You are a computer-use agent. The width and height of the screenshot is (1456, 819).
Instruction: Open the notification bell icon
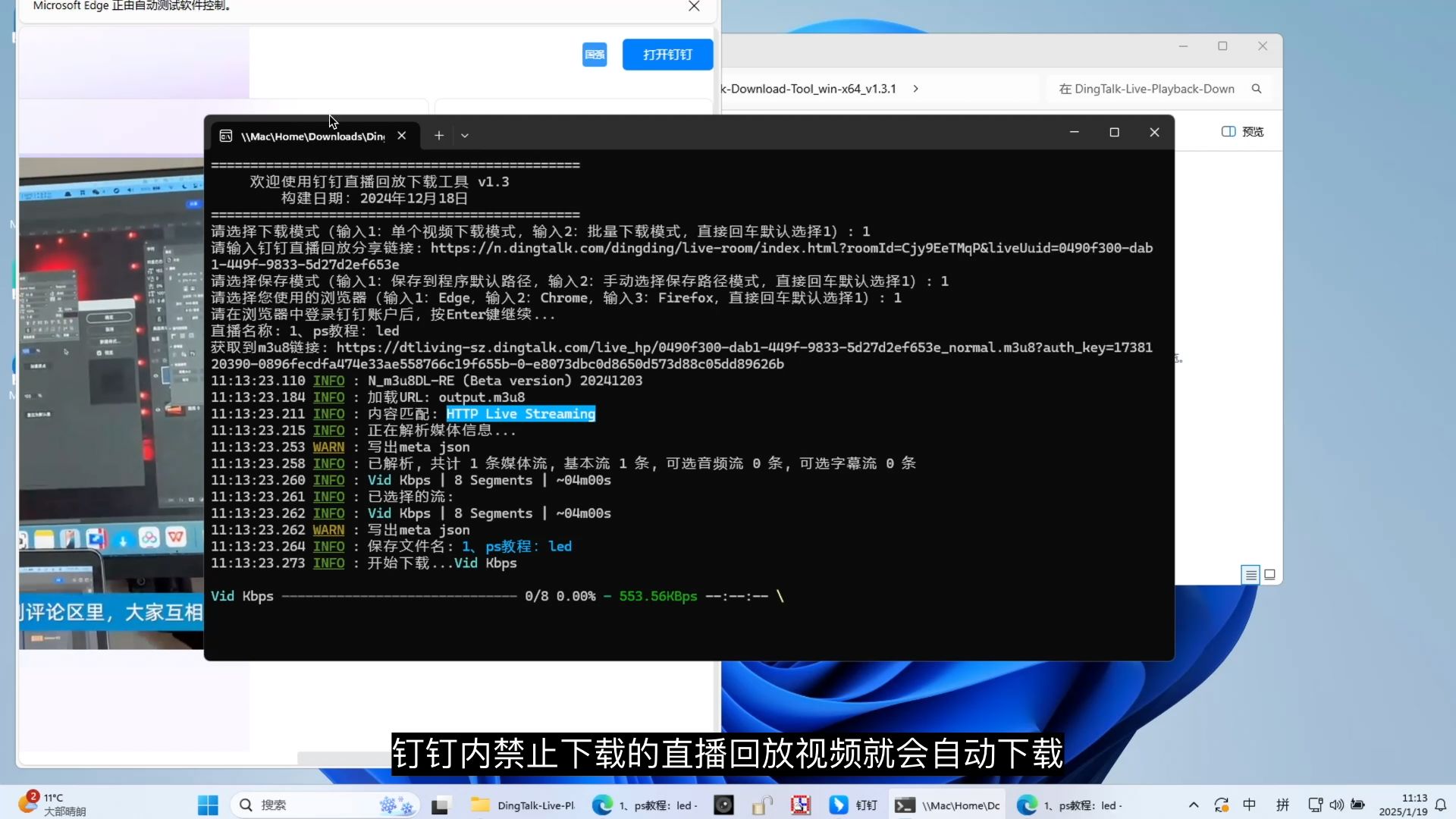point(1441,805)
